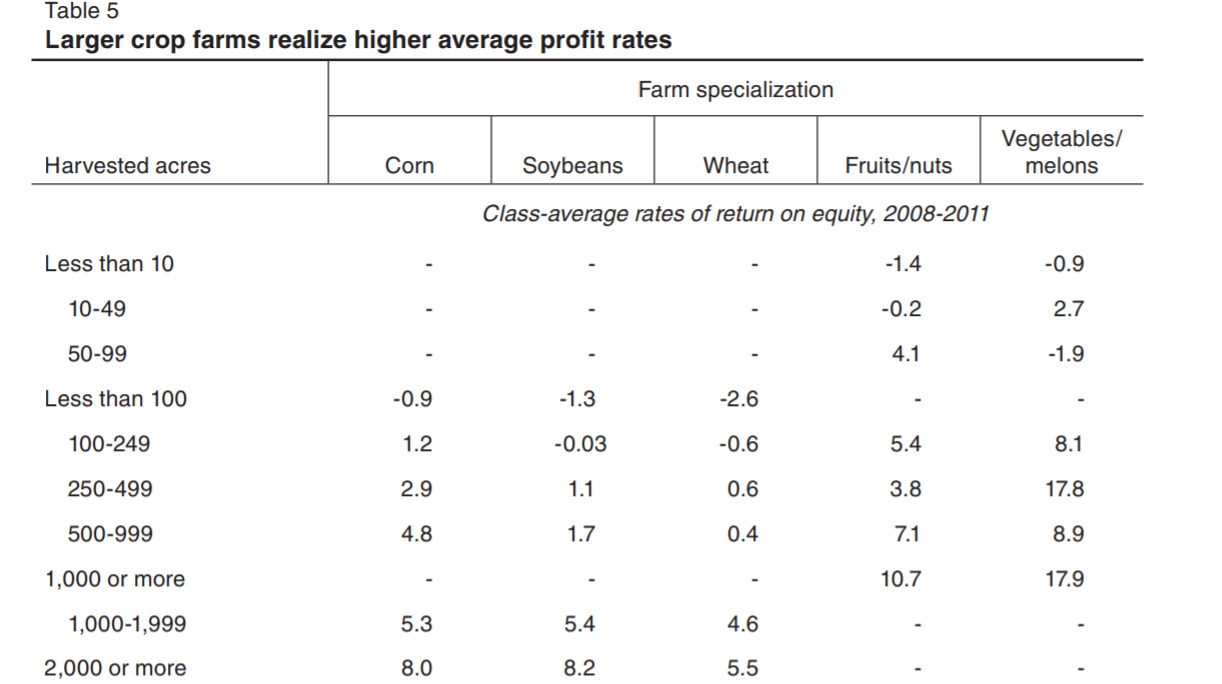Screen dimensions: 1222x684
Task: Click the "2,000 or more" row label
Action: (115, 668)
